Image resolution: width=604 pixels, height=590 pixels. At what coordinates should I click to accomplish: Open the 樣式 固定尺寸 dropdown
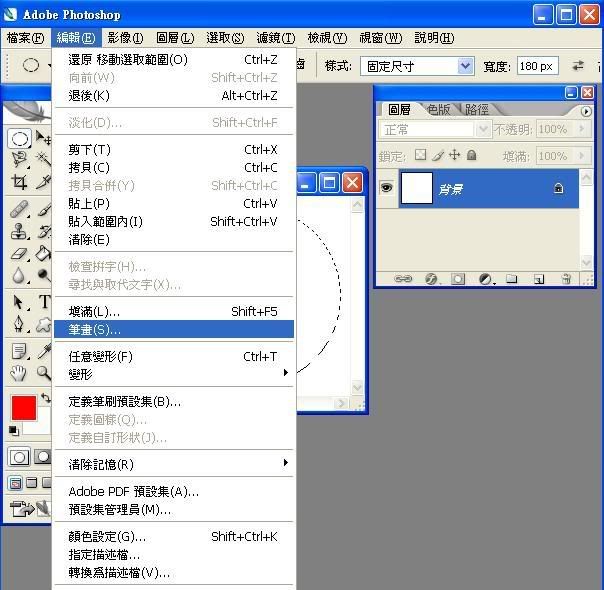tap(465, 66)
